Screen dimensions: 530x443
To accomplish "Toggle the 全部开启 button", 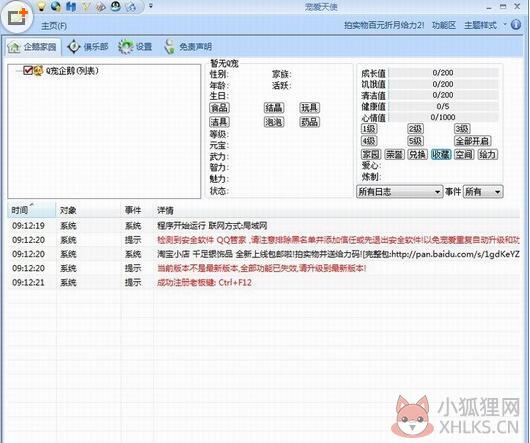I will 473,141.
